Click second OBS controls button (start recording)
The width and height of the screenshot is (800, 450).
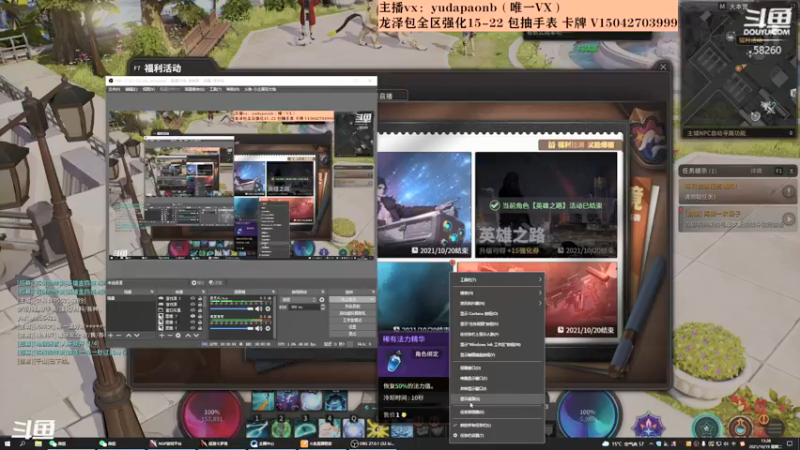353,306
